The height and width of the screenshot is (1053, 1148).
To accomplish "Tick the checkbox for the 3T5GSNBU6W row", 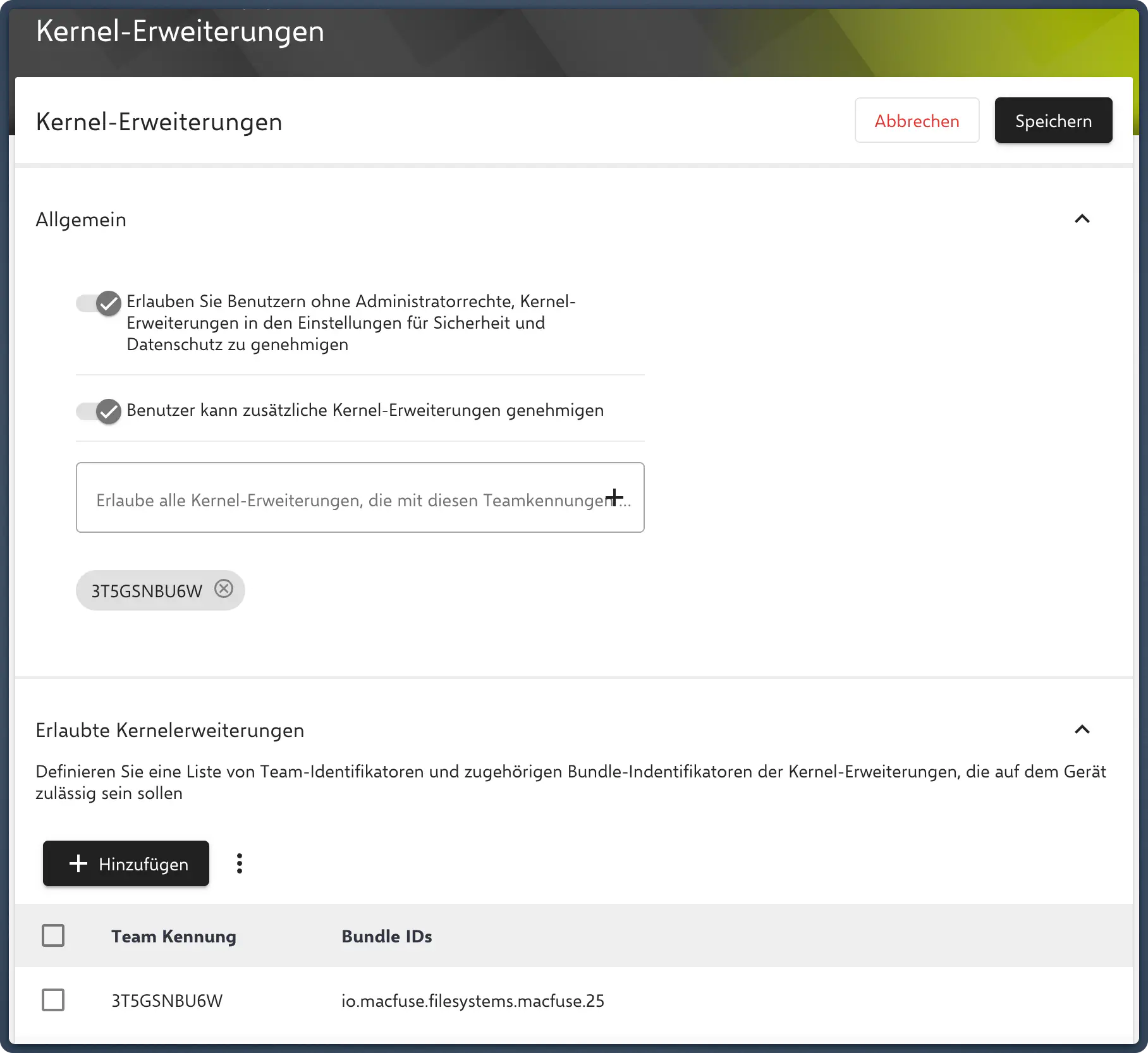I will coord(53,1000).
